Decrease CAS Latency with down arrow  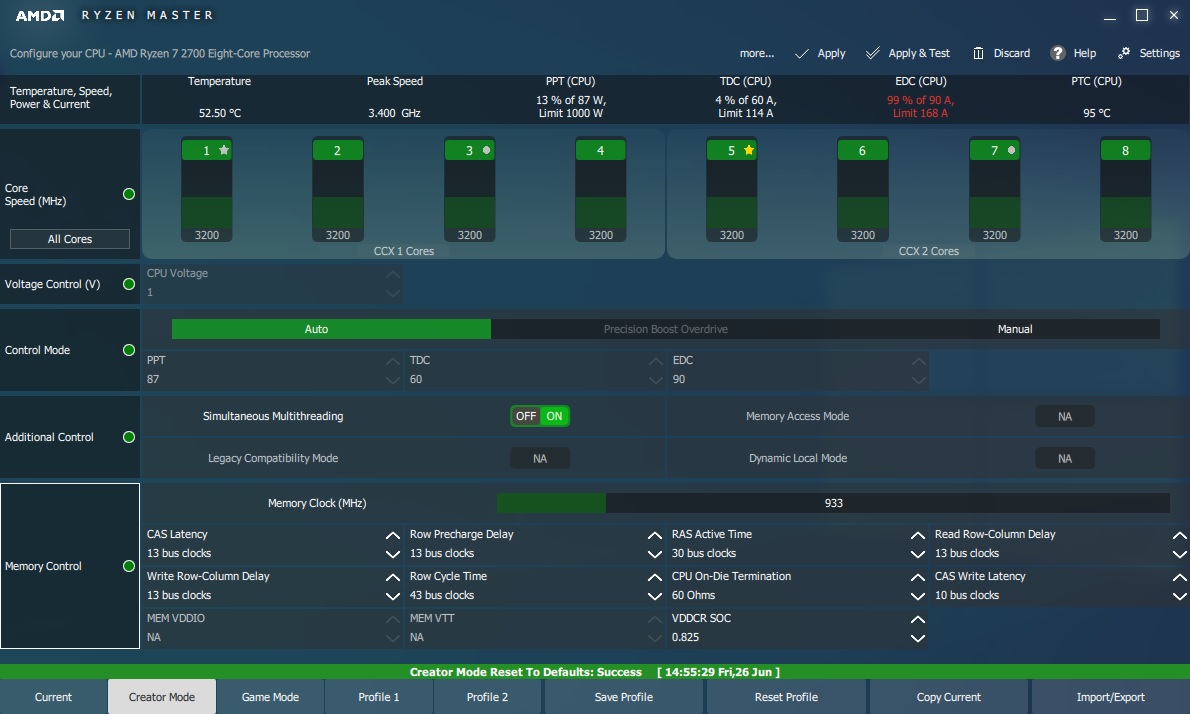point(392,554)
